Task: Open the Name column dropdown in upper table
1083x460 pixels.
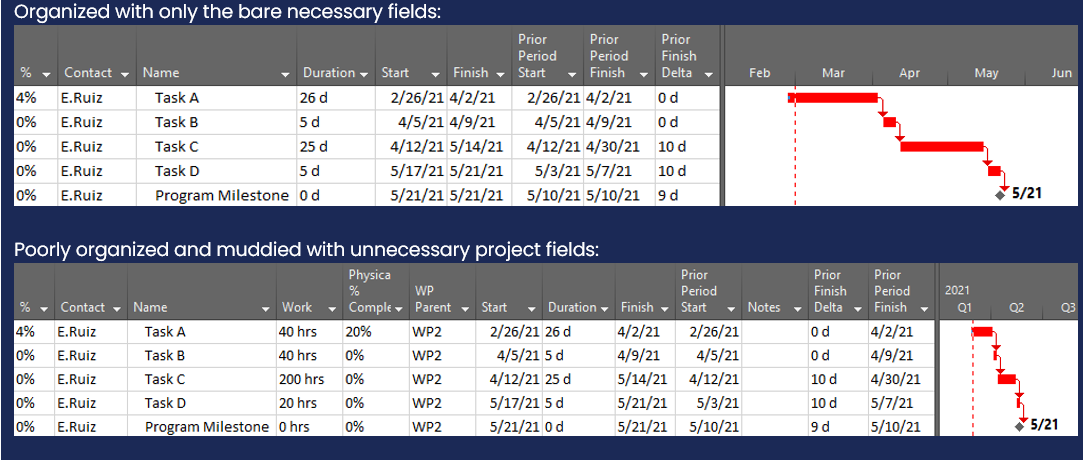Action: (x=285, y=74)
